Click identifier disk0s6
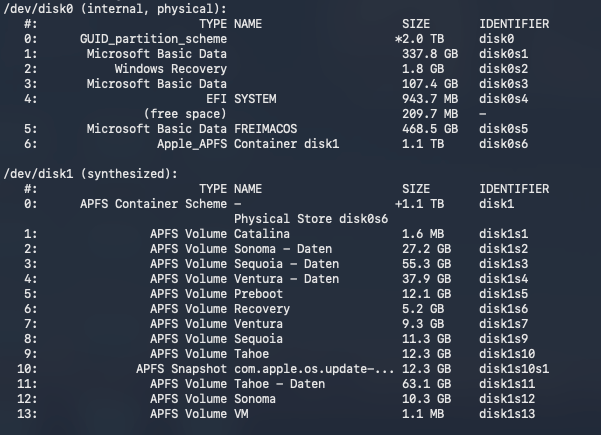 point(505,144)
